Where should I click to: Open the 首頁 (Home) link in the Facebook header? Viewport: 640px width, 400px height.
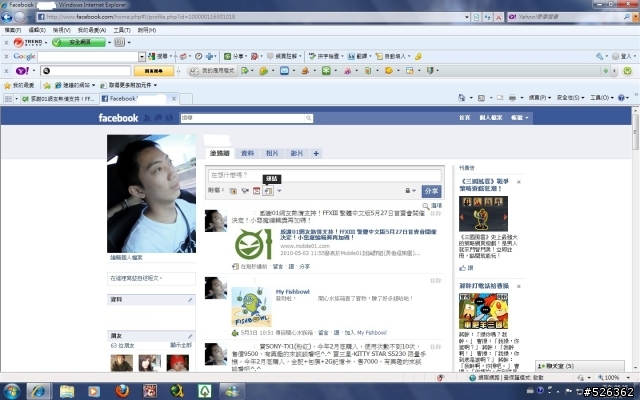(464, 118)
